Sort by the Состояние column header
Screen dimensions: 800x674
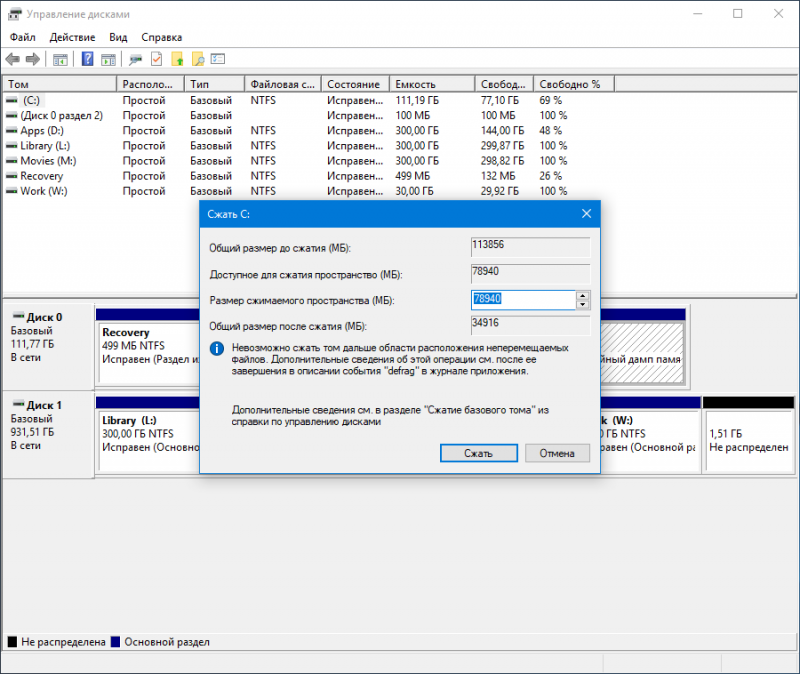pyautogui.click(x=356, y=84)
